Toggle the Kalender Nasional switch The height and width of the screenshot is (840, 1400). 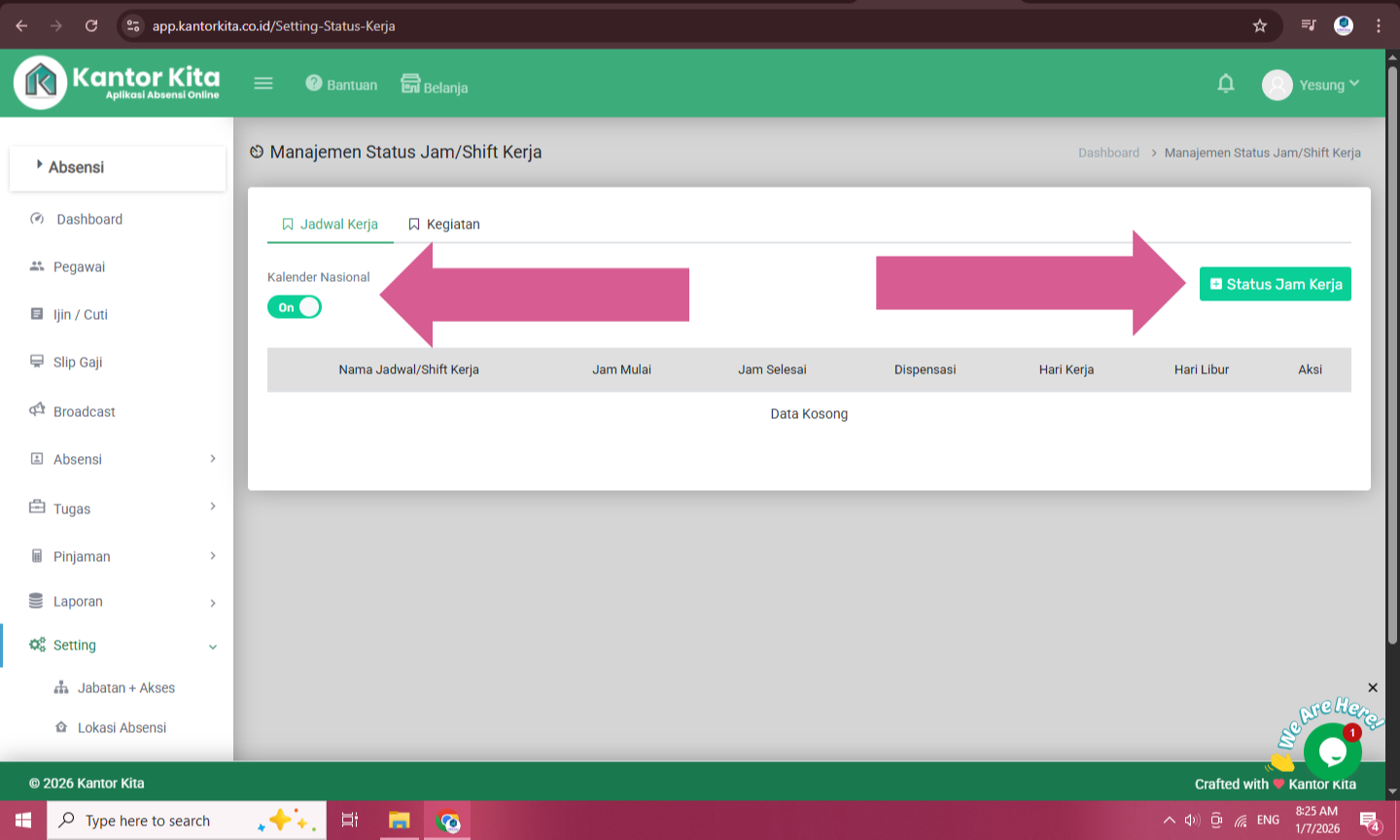point(295,307)
